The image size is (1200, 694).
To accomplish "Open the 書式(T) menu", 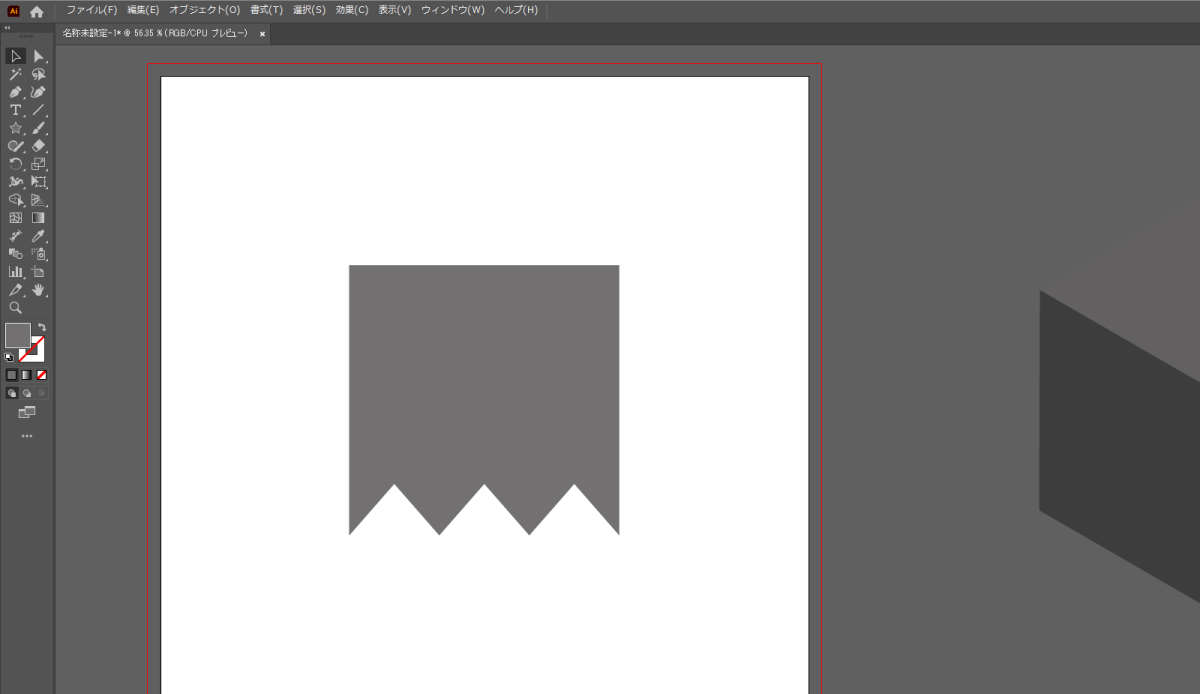I will pos(266,10).
